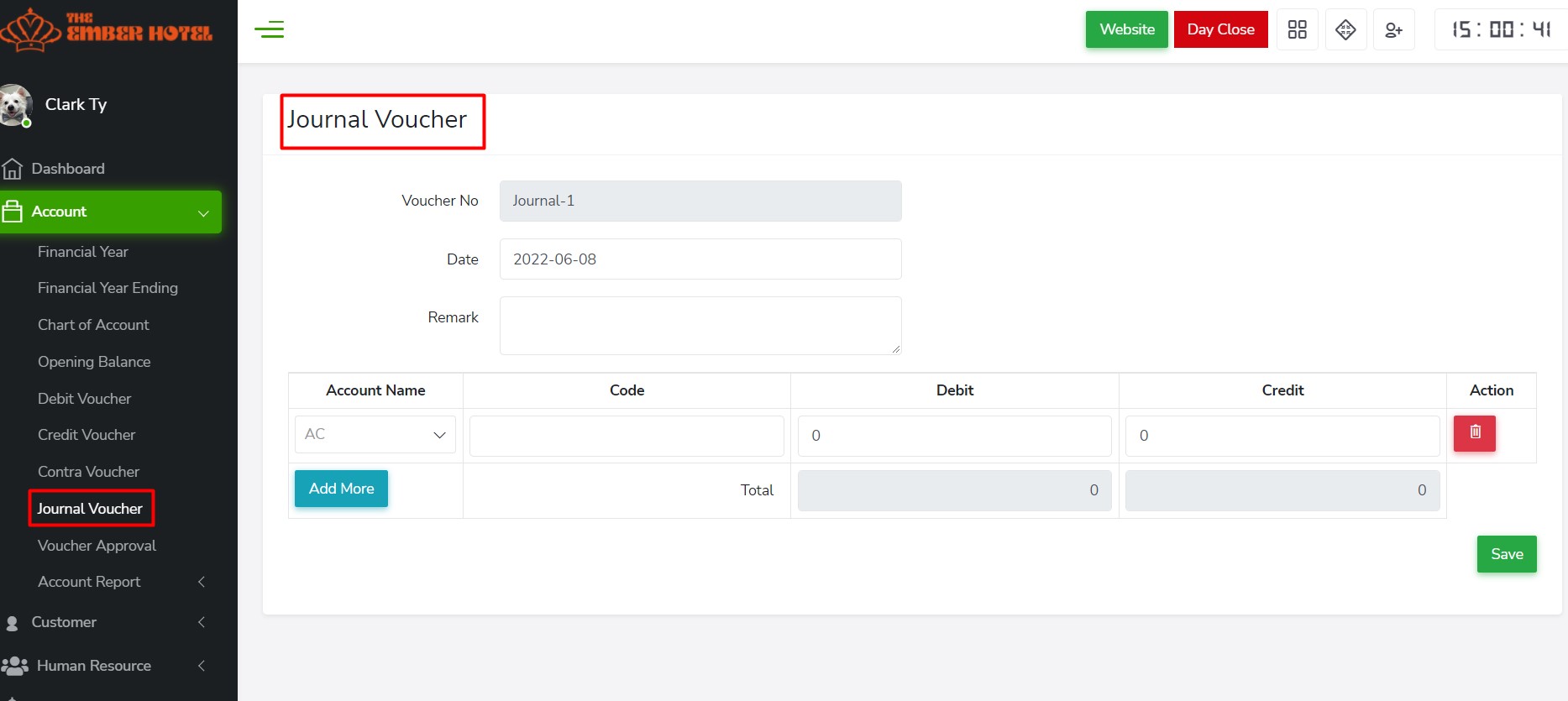Image resolution: width=1568 pixels, height=701 pixels.
Task: Click the hamburger menu toggle icon
Action: pyautogui.click(x=269, y=30)
